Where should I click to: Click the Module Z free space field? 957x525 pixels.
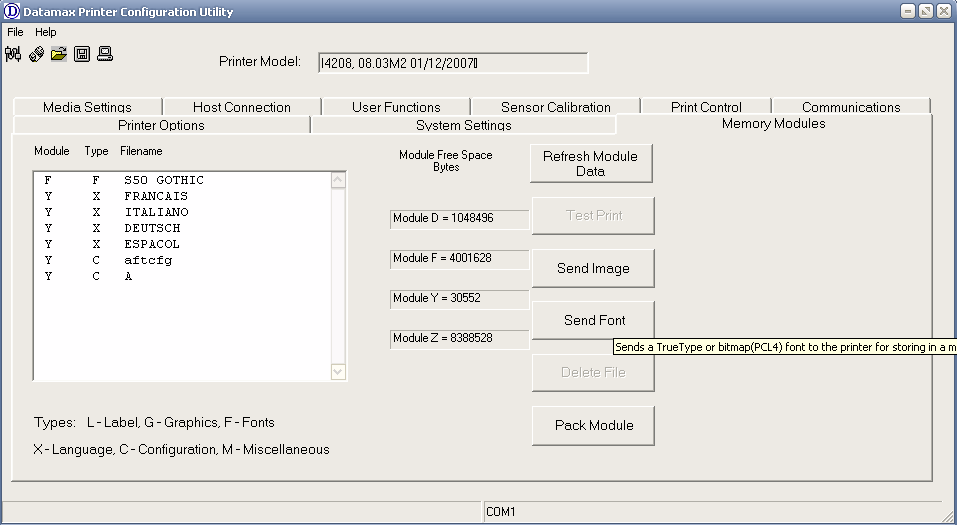click(460, 339)
